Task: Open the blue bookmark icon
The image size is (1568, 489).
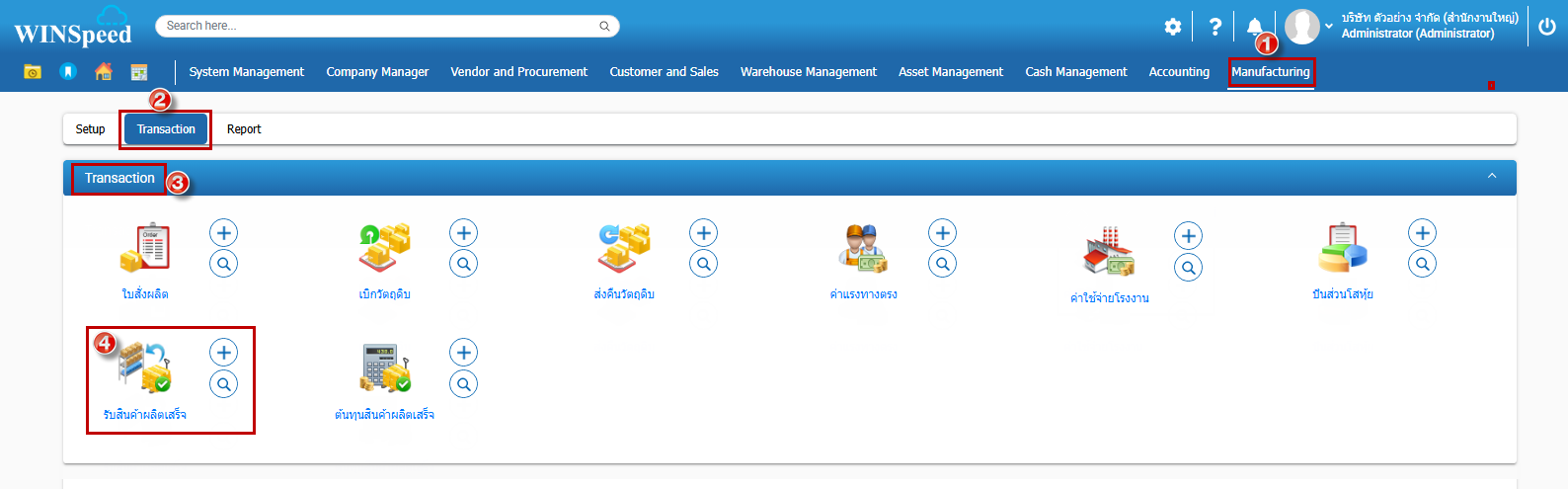Action: click(68, 72)
